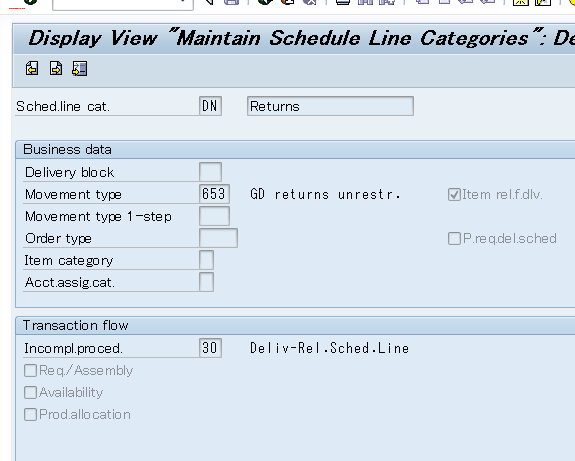Enable the Availability checkbox

tap(30, 392)
